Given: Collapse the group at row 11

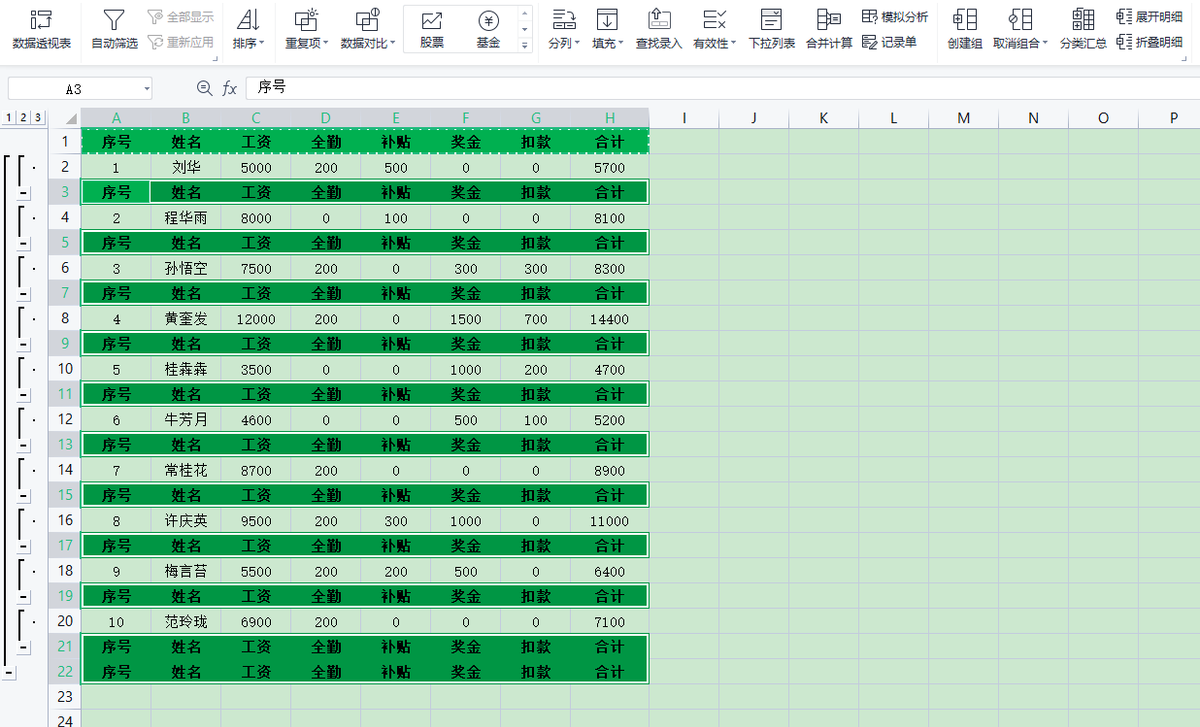Looking at the screenshot, I should point(24,395).
